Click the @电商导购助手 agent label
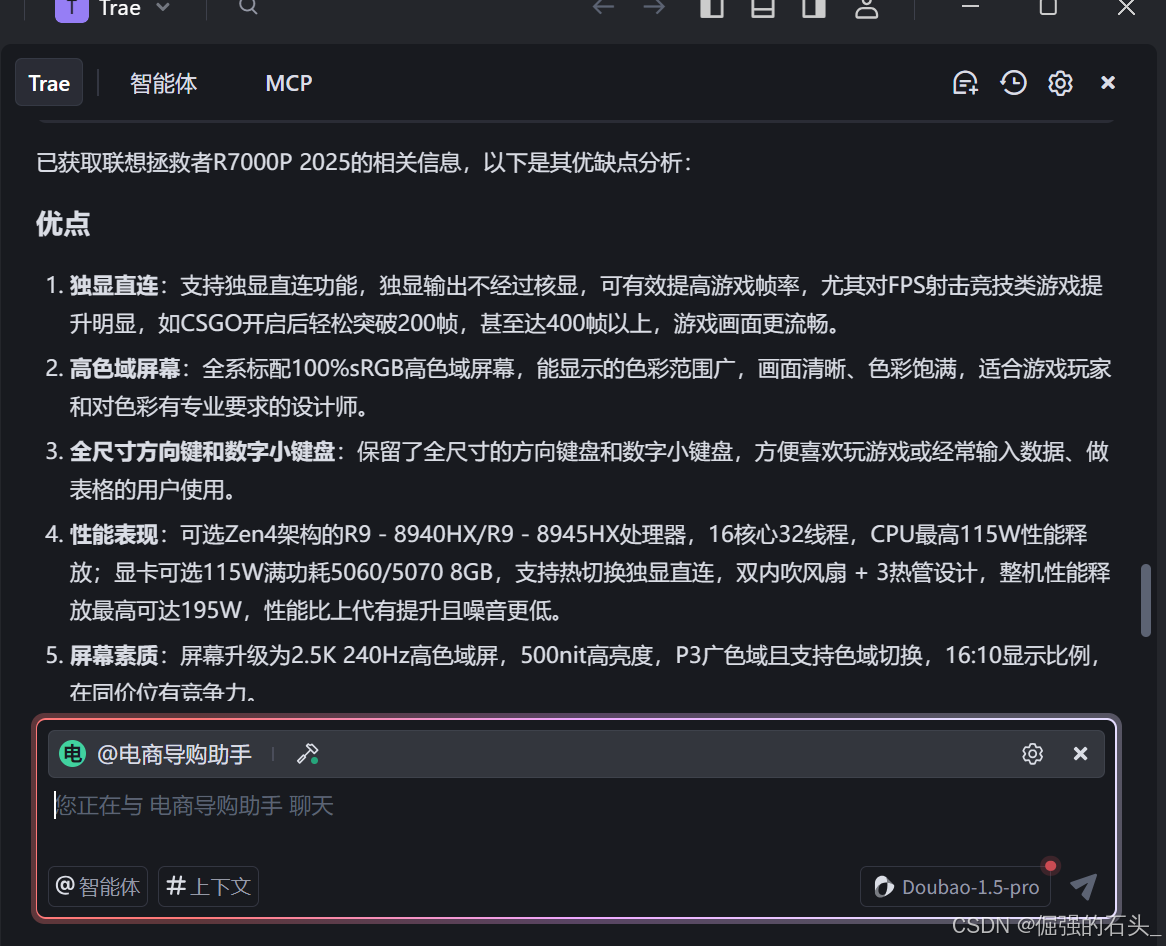This screenshot has width=1166, height=946. point(174,754)
